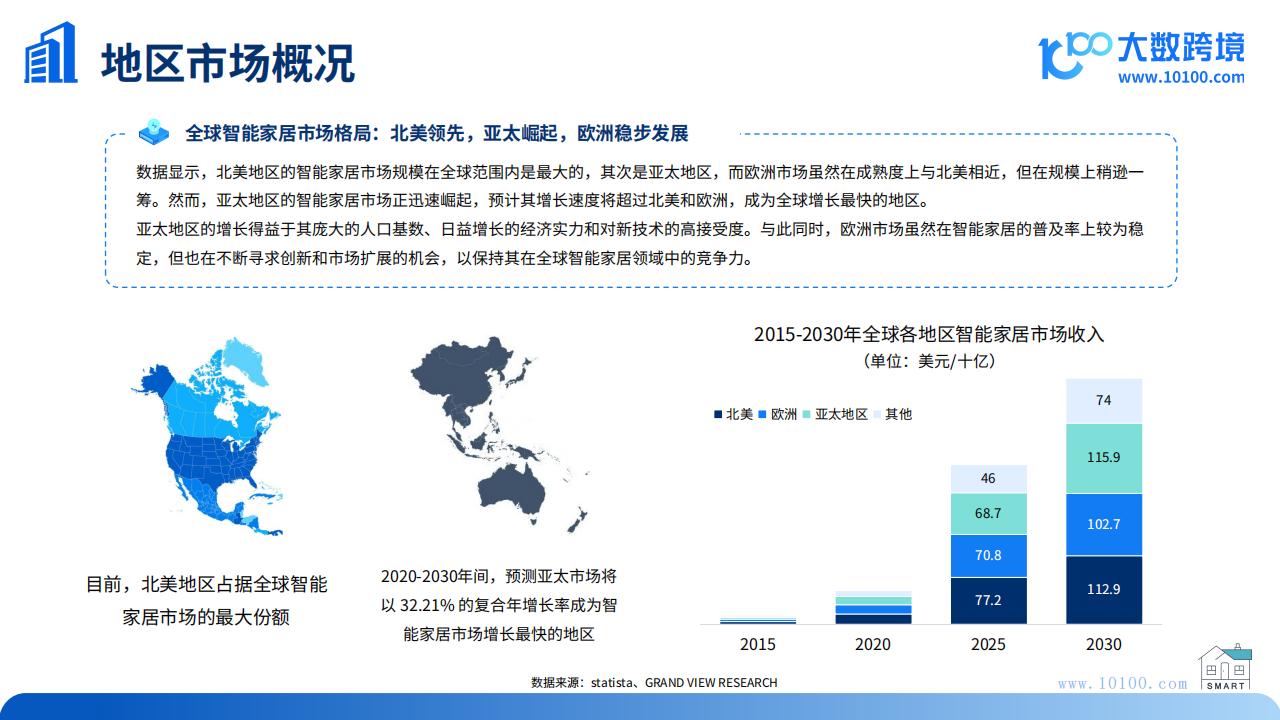The width and height of the screenshot is (1280, 720).
Task: Click the www.10100.com watermark at bottom right
Action: pyautogui.click(x=1122, y=684)
